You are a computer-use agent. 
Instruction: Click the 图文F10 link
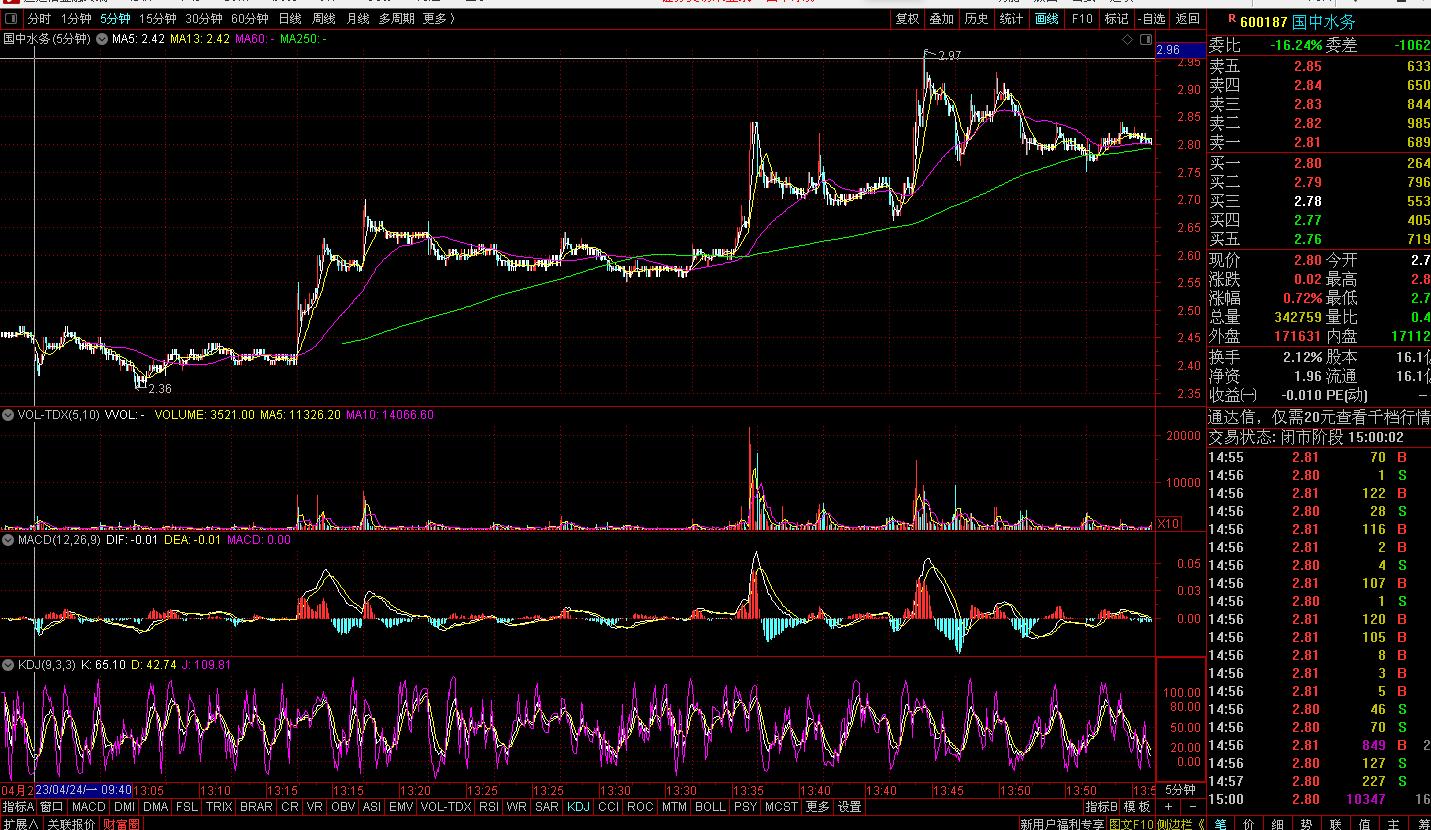pos(1131,824)
